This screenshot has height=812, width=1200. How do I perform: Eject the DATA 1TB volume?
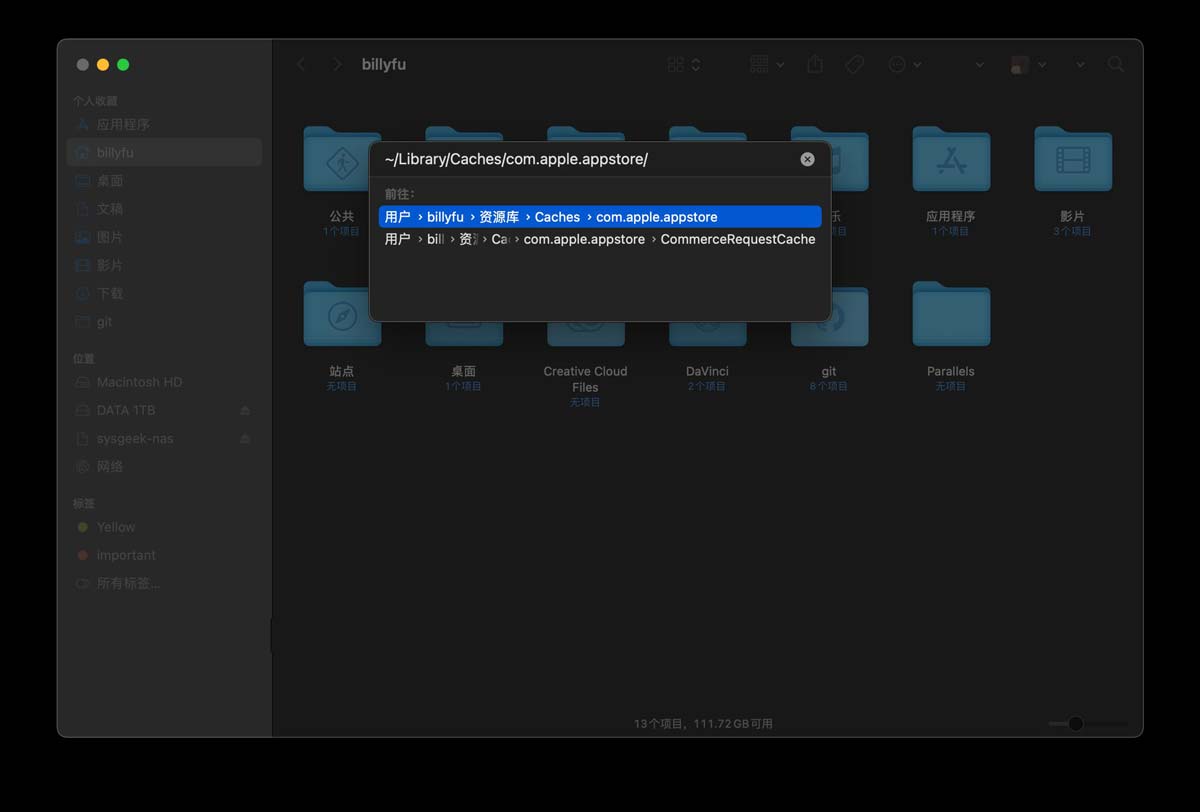click(246, 411)
